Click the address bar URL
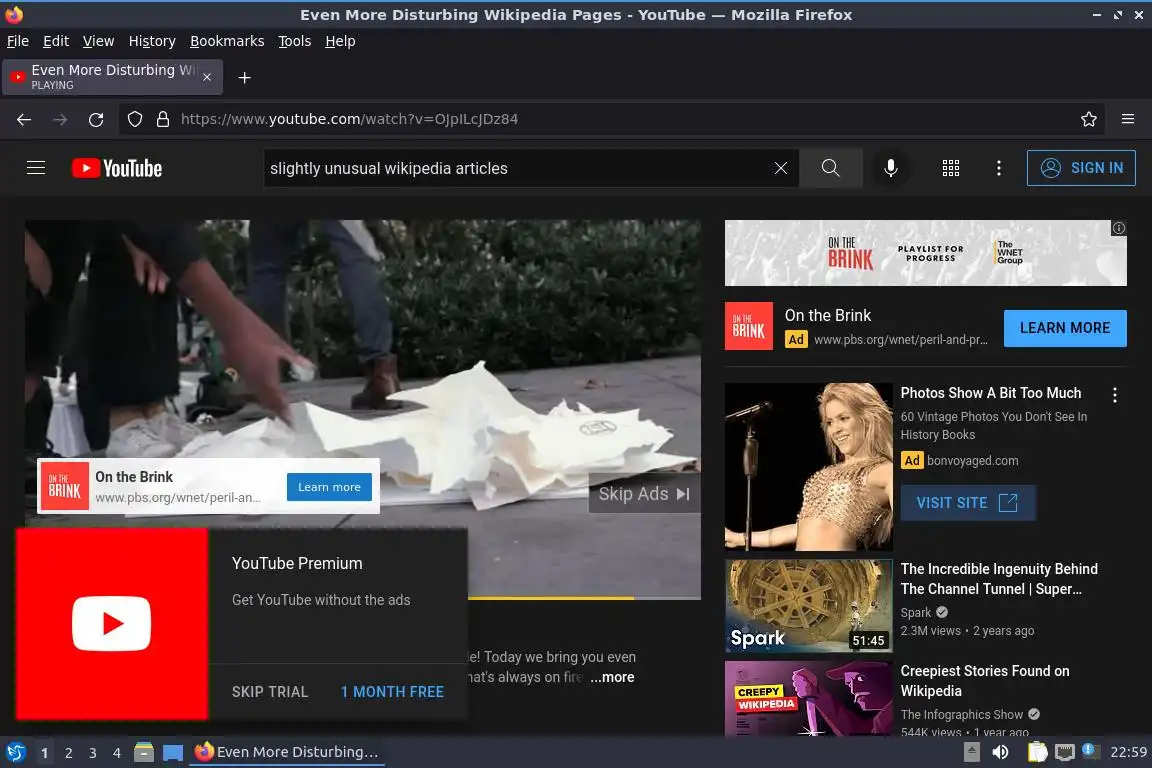Viewport: 1152px width, 768px height. coord(350,119)
